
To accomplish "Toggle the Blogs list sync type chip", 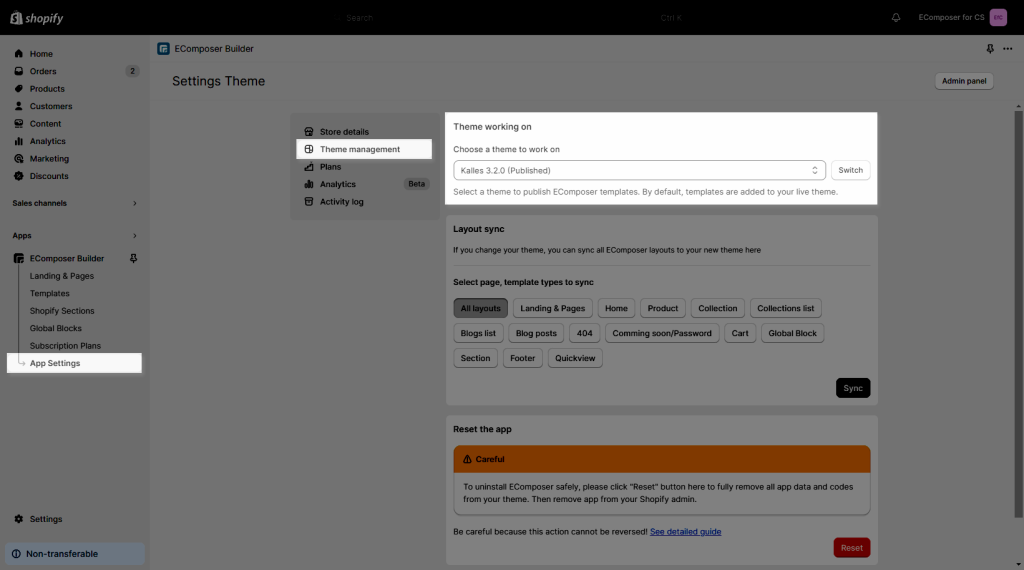I will click(x=478, y=333).
